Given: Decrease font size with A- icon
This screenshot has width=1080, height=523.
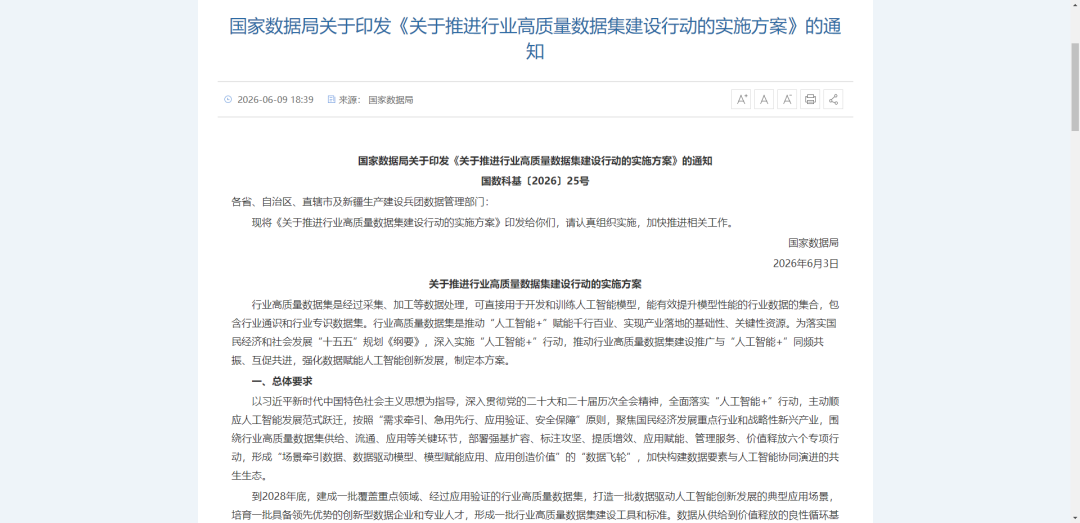Looking at the screenshot, I should [x=787, y=99].
